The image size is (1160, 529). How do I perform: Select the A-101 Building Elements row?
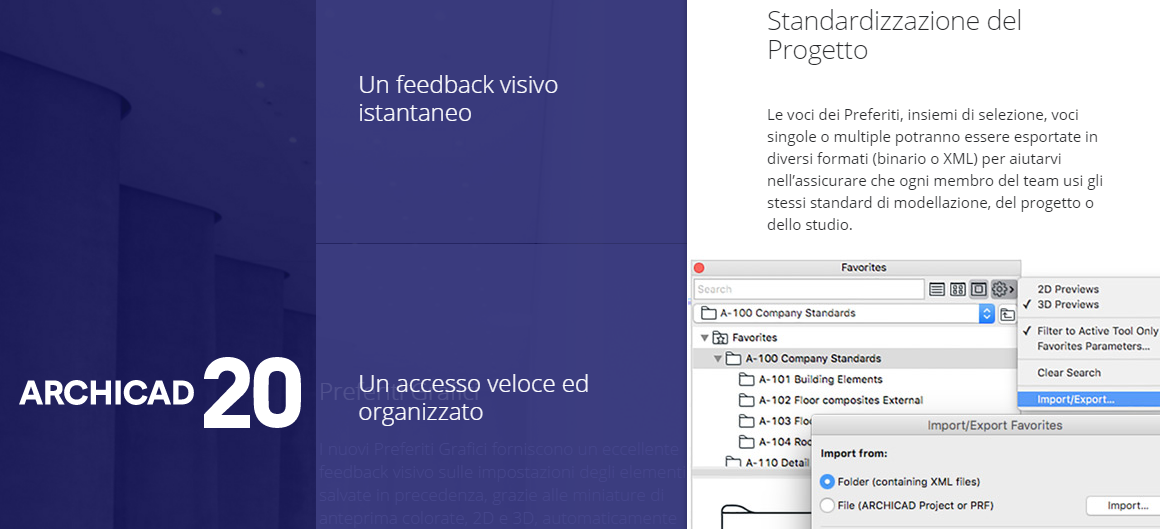point(854,380)
